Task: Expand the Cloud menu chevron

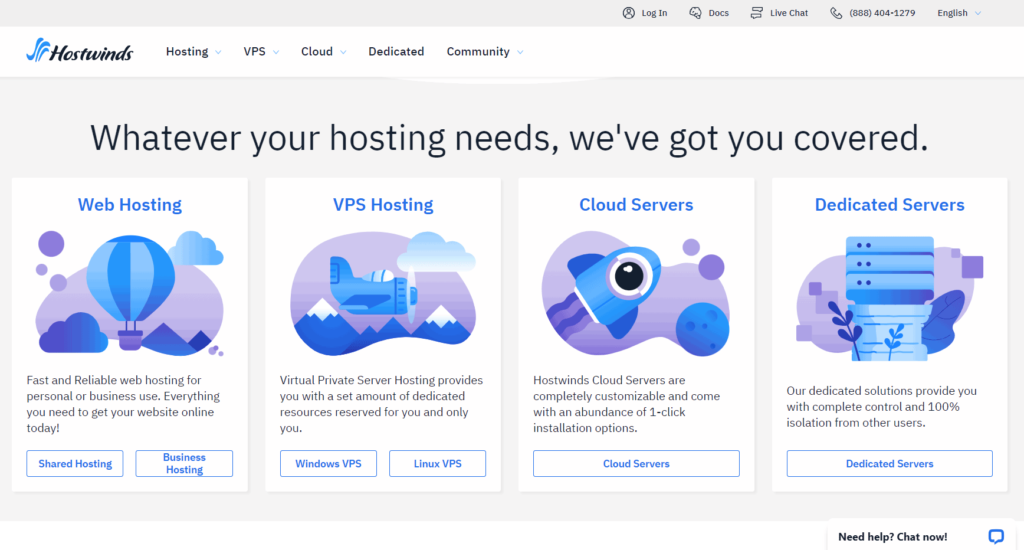Action: point(343,52)
